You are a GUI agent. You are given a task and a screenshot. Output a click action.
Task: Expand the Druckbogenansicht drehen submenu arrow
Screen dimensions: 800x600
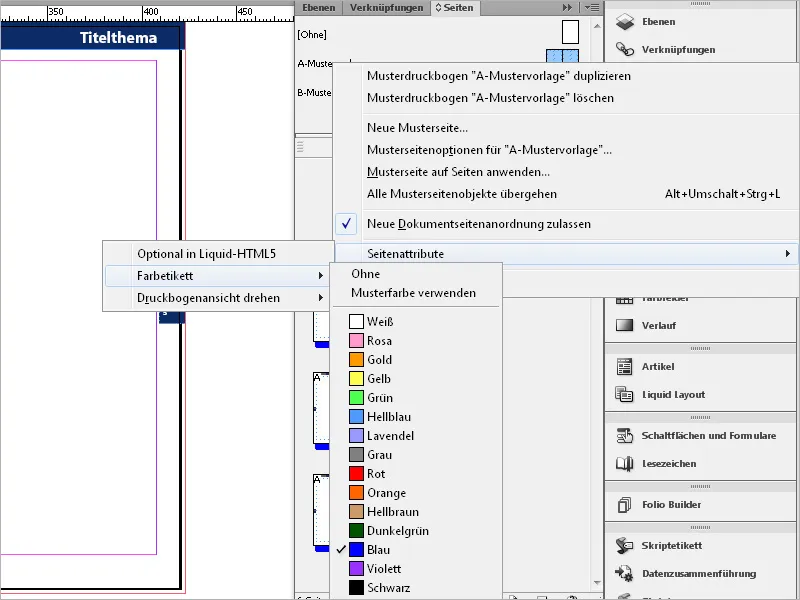pyautogui.click(x=320, y=298)
